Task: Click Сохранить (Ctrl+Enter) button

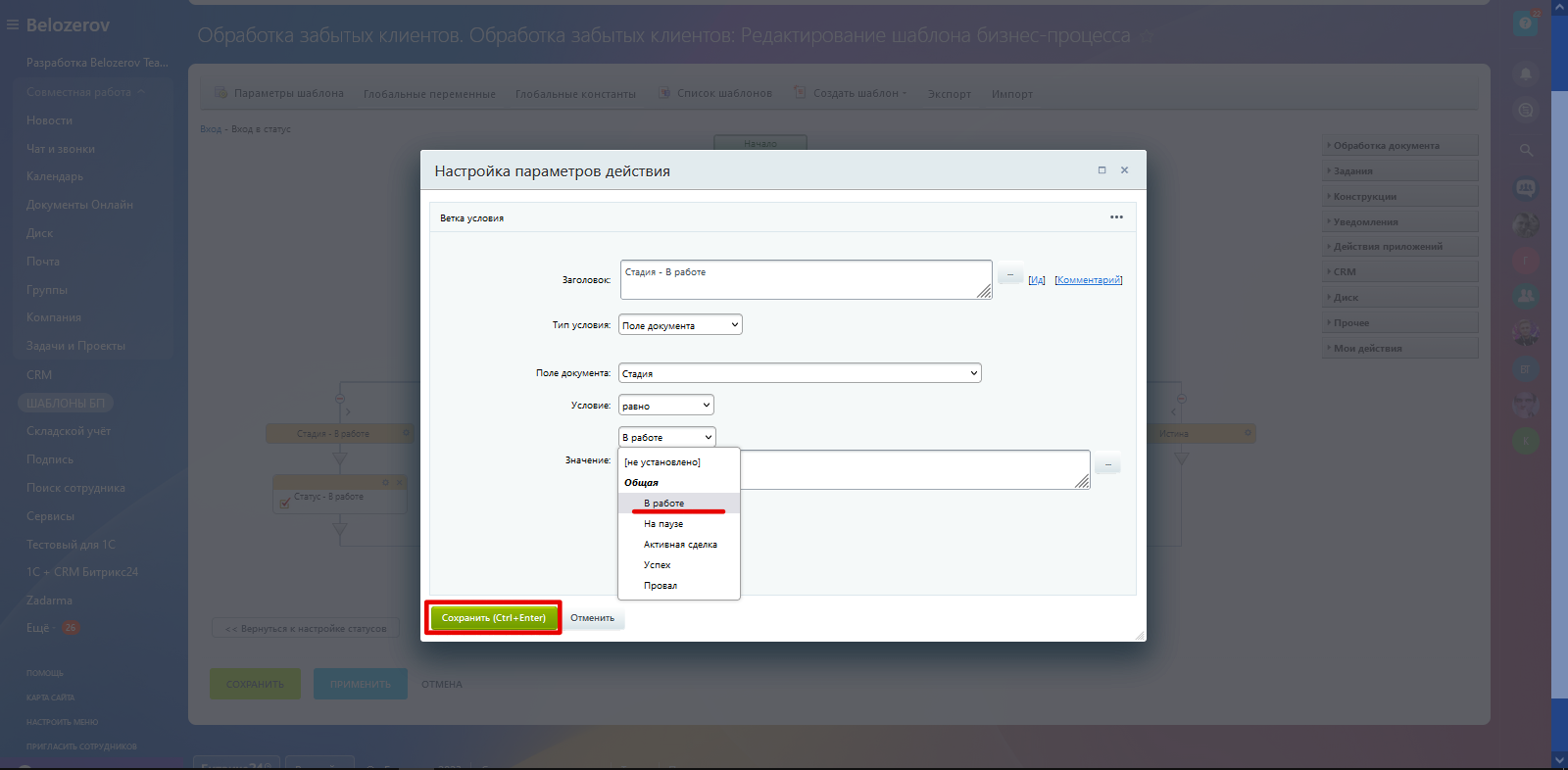Action: pos(494,618)
